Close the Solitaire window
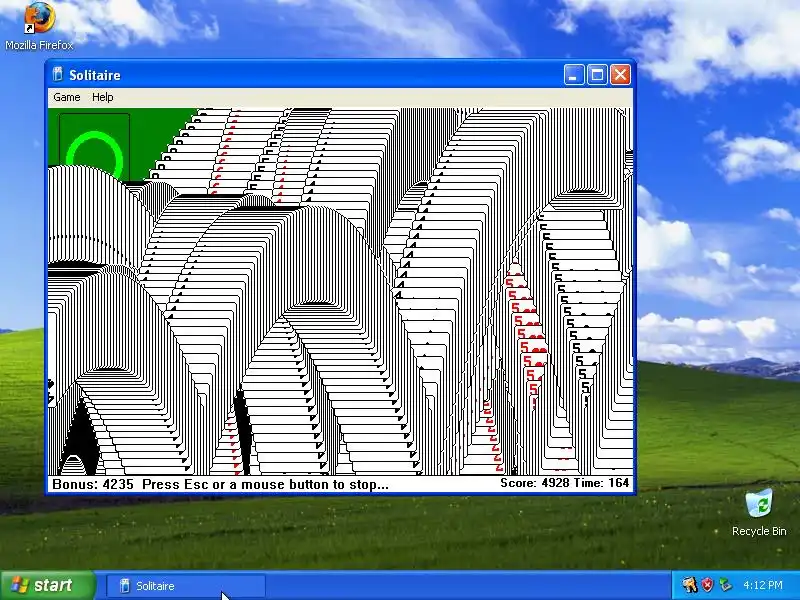The image size is (800, 600). tap(620, 75)
